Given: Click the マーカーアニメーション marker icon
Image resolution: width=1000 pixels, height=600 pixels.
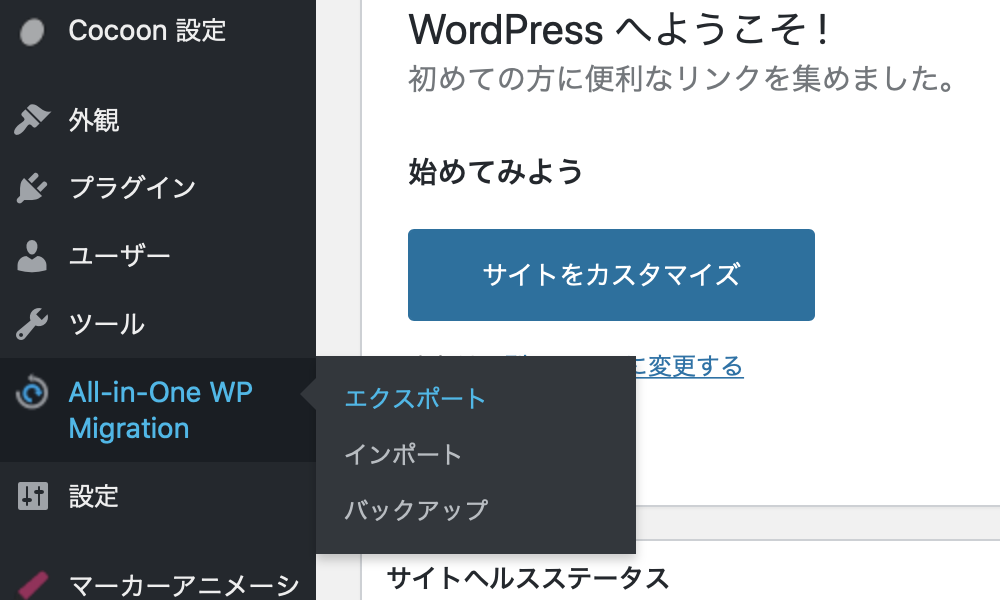Looking at the screenshot, I should pos(33,585).
